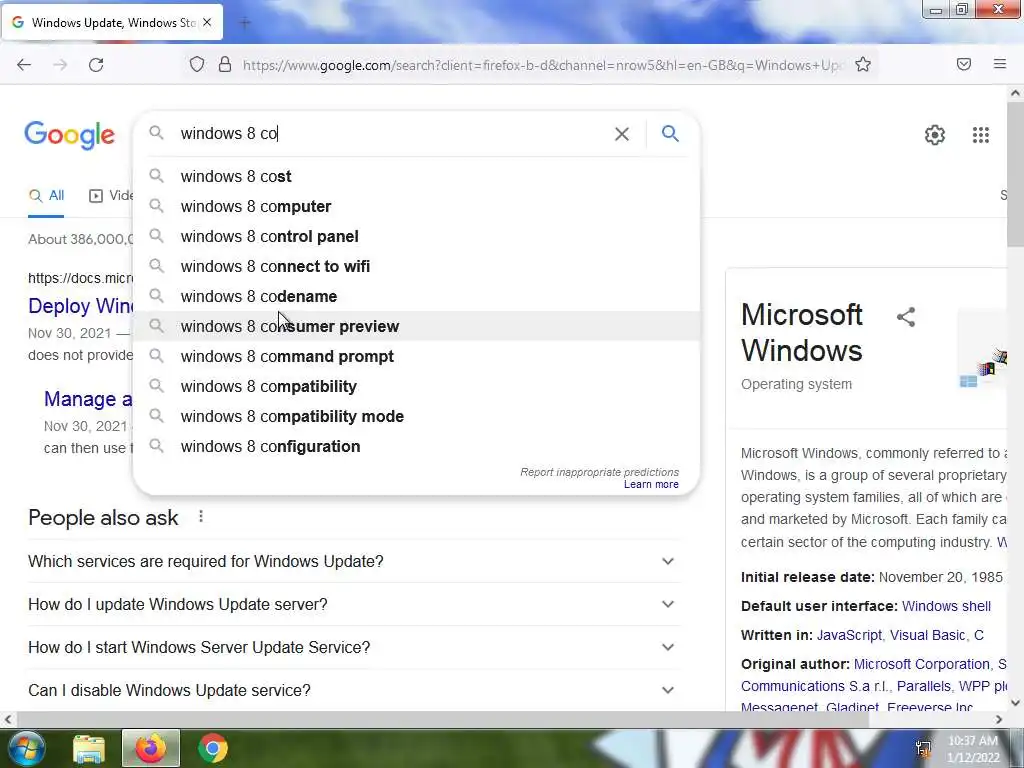Click the taskbar clock
1024x768 pixels.
(973, 749)
